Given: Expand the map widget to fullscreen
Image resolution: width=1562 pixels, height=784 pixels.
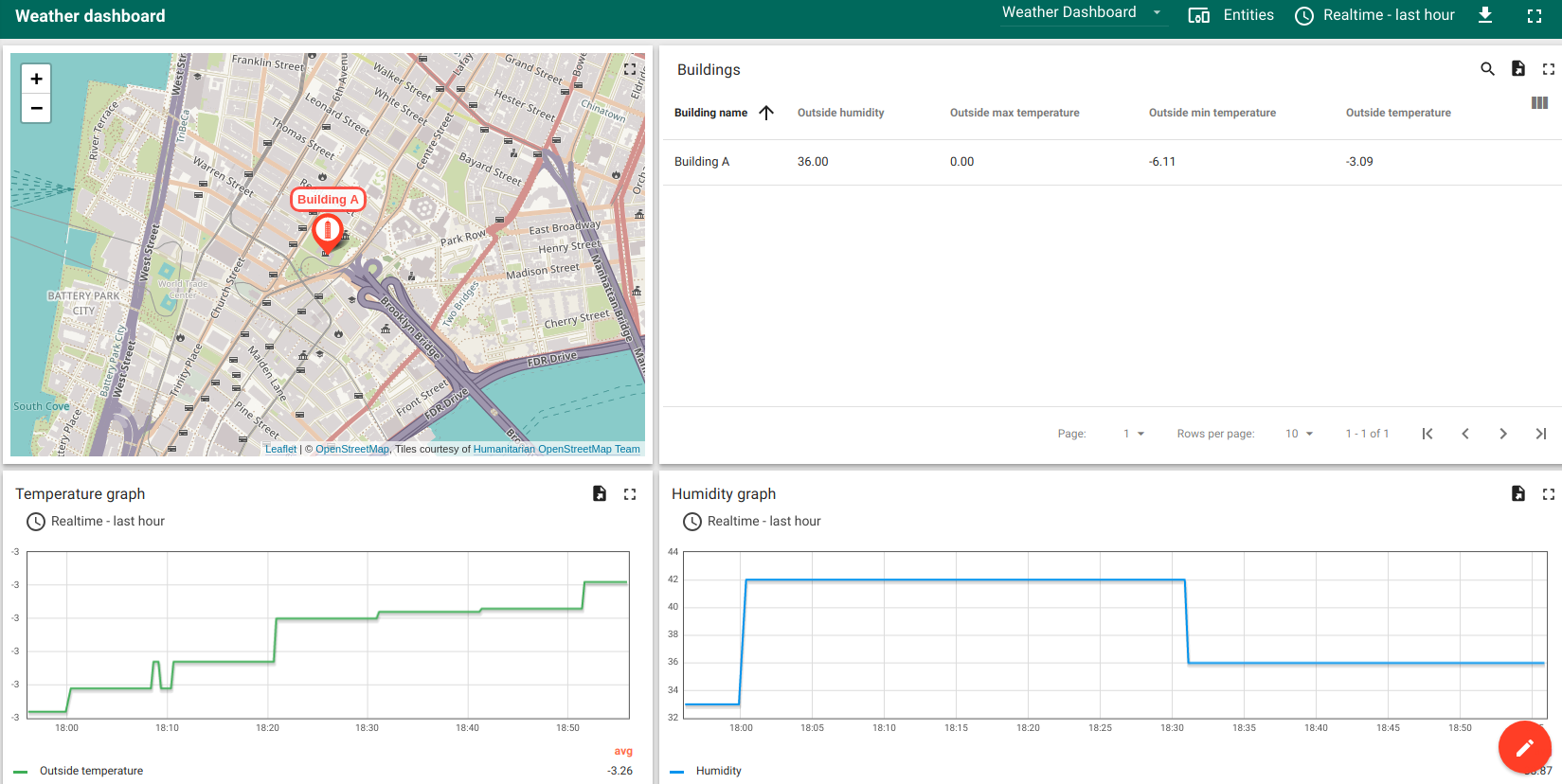Looking at the screenshot, I should tap(630, 69).
